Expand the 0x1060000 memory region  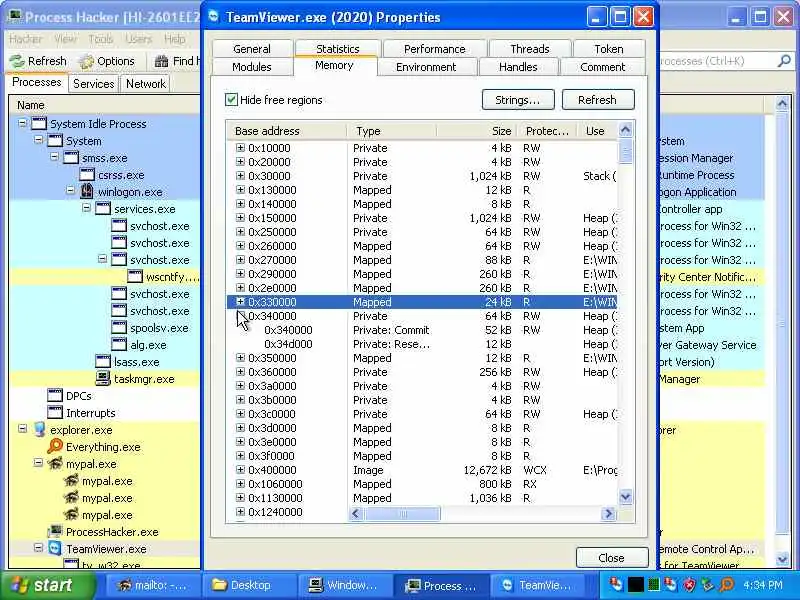(240, 484)
